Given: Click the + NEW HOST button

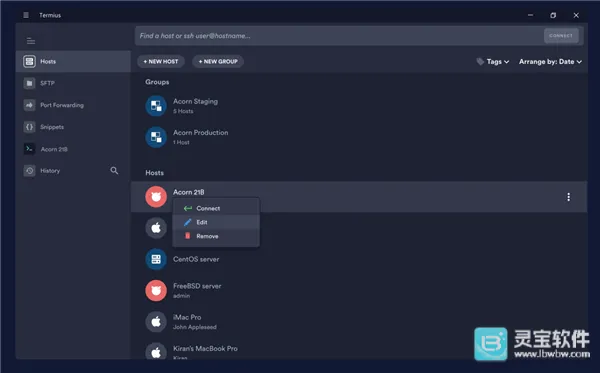Looking at the screenshot, I should pyautogui.click(x=161, y=61).
